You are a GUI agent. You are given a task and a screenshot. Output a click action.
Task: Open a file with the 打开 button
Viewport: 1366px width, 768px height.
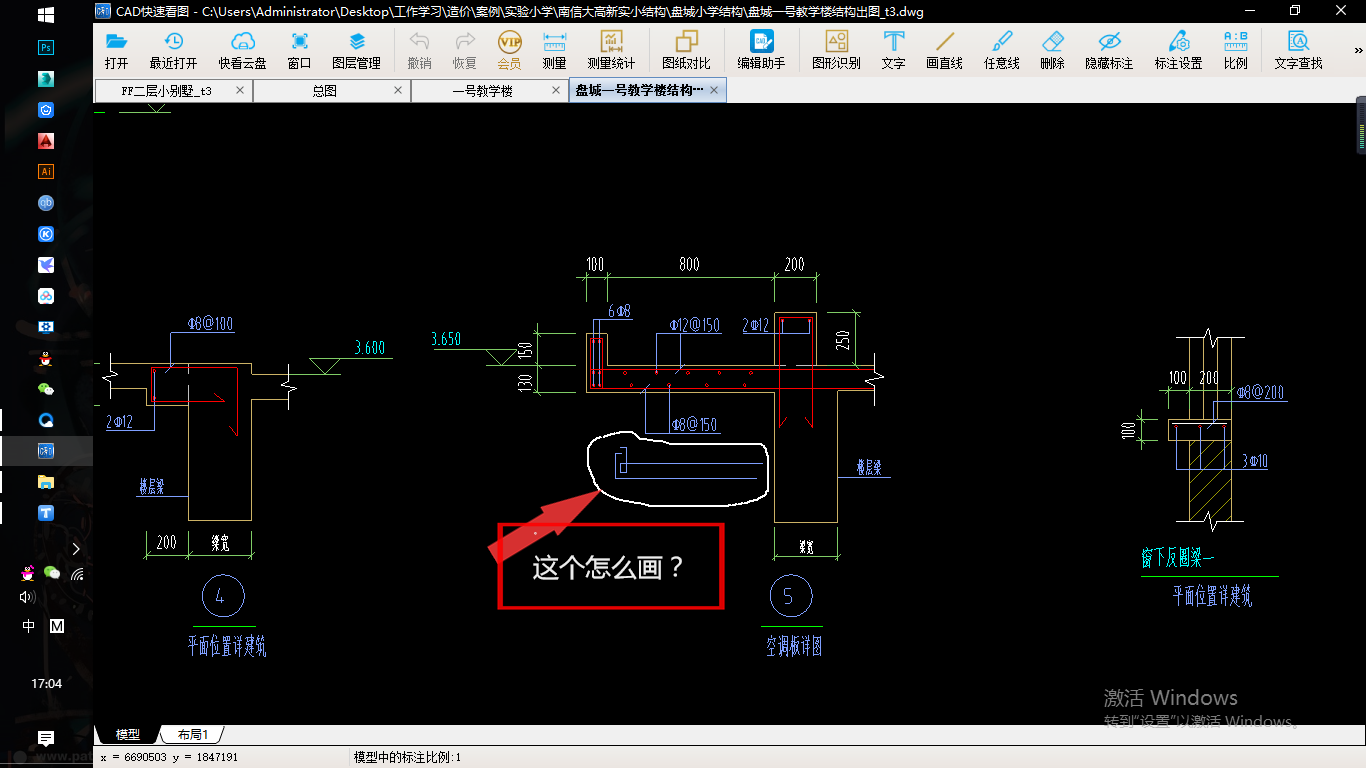pyautogui.click(x=117, y=50)
